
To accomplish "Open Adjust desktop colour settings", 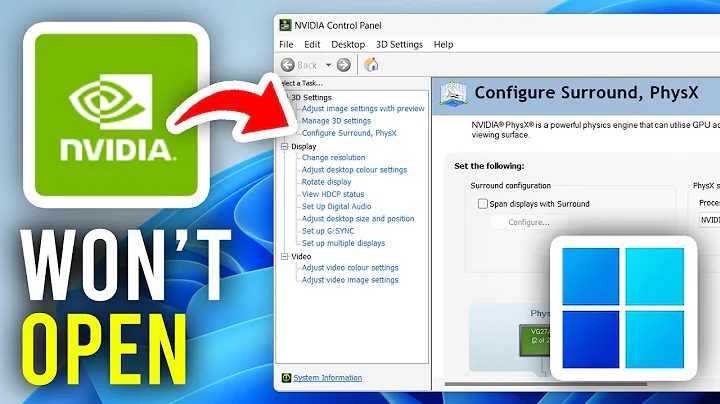I will pyautogui.click(x=354, y=170).
